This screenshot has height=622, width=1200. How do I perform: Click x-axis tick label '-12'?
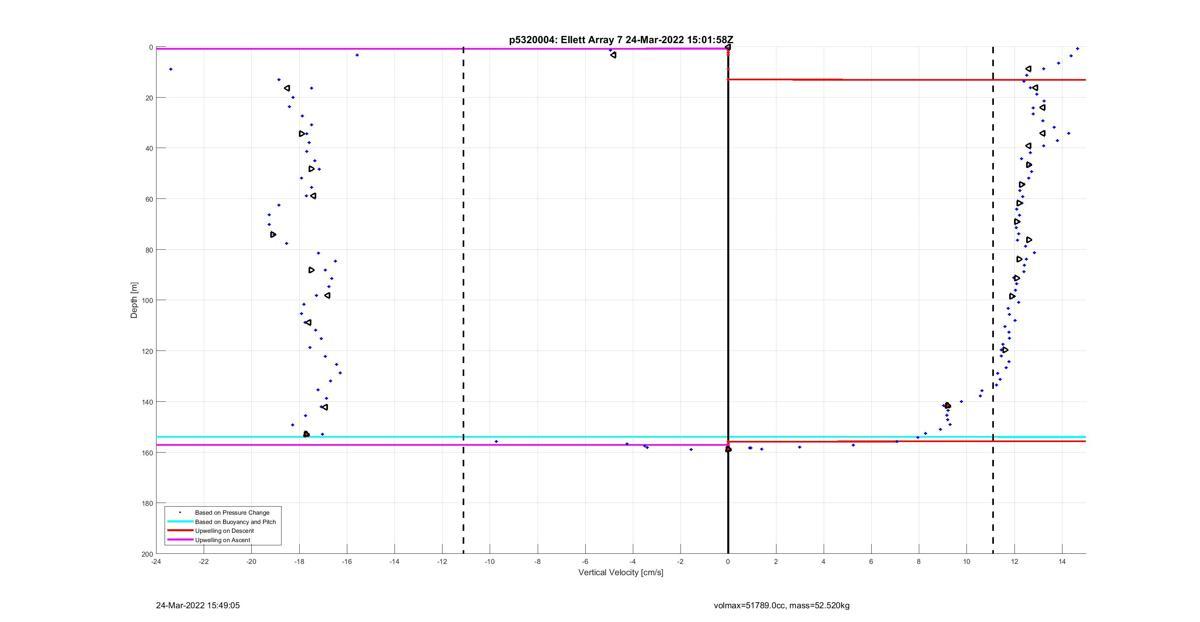(x=442, y=562)
